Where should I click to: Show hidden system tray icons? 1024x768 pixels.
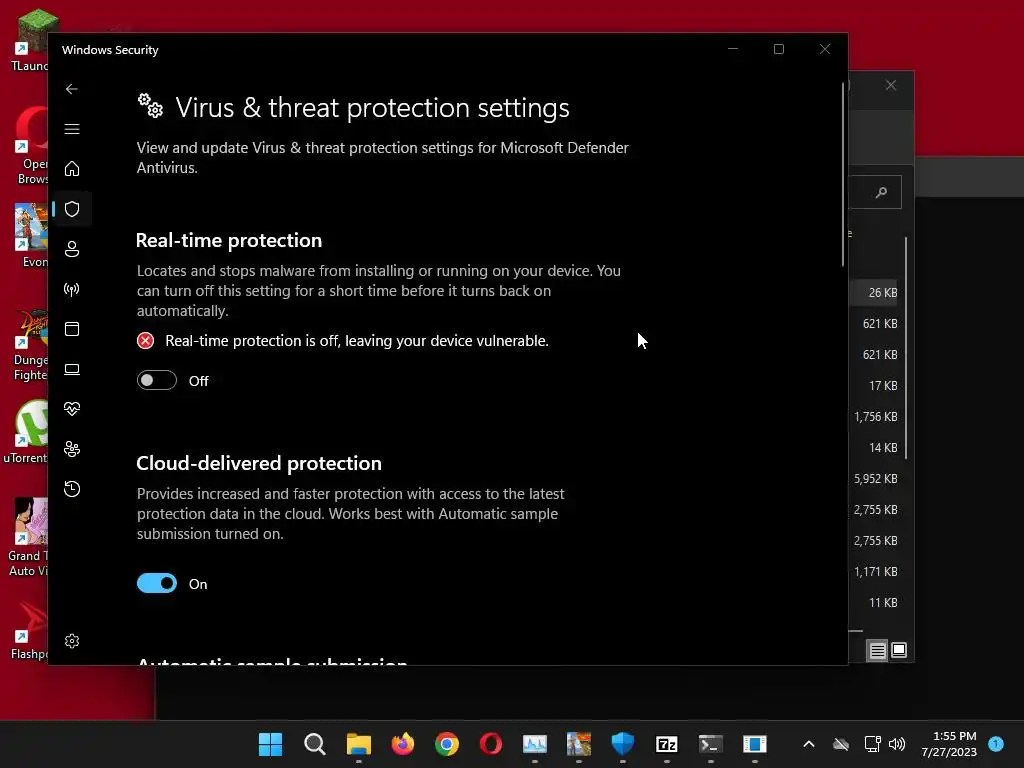[808, 744]
